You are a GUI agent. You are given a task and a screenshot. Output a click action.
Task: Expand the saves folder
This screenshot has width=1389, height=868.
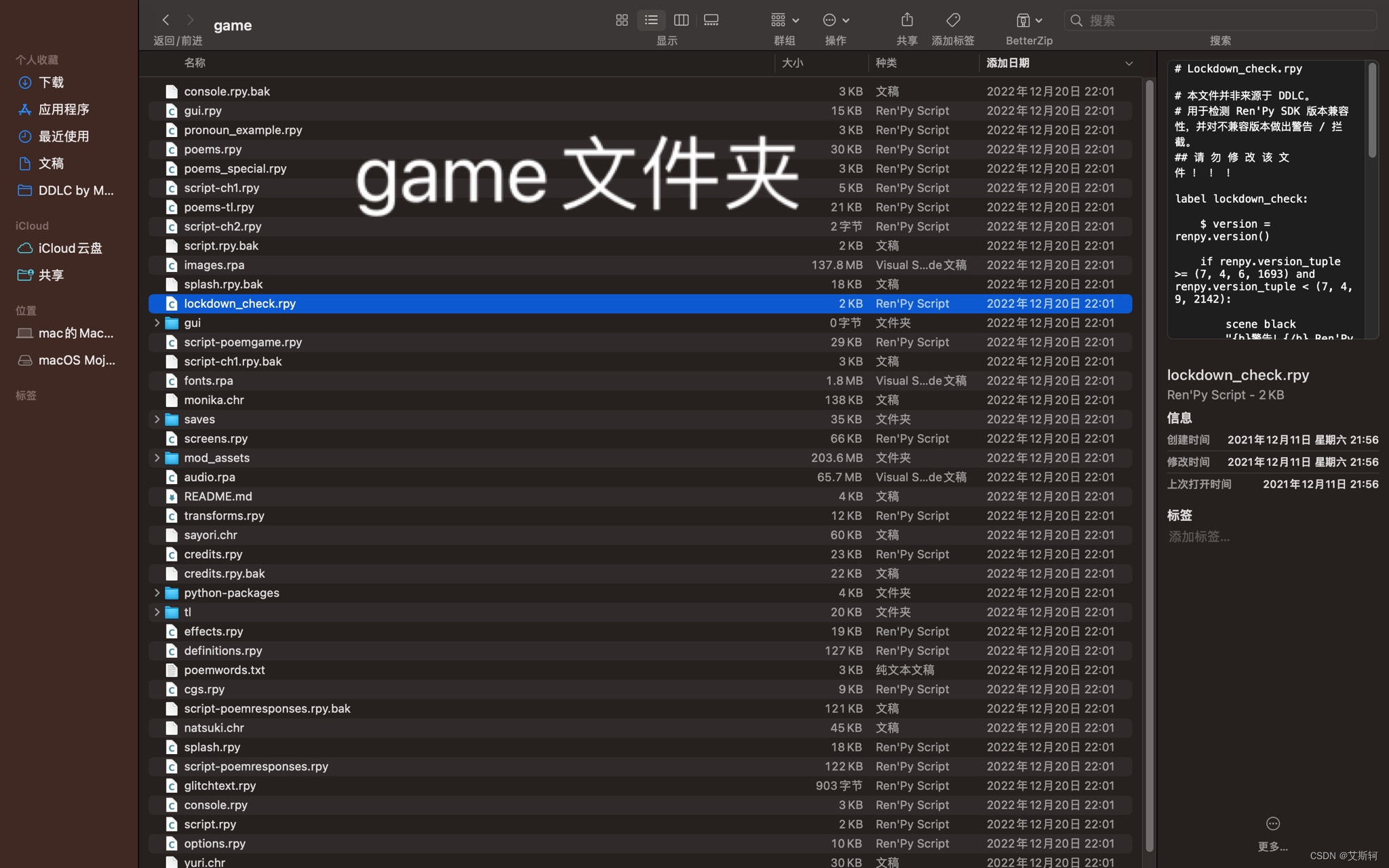157,419
